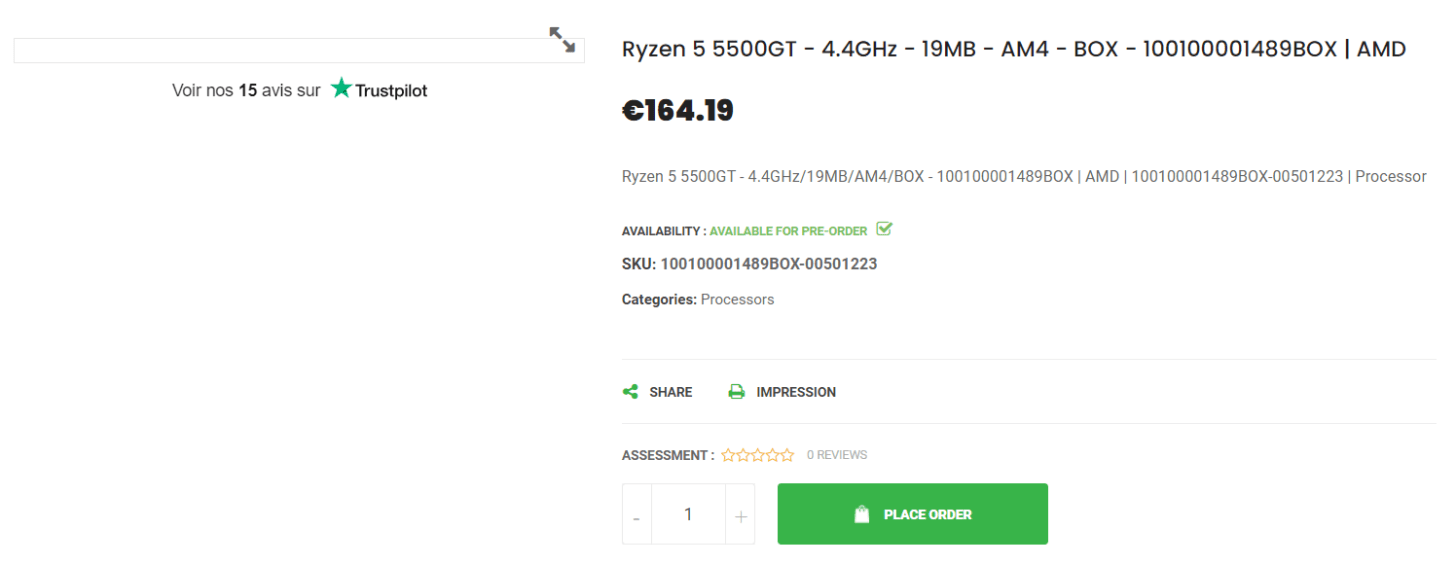Click the empty product image box
This screenshot has width=1456, height=565.
[x=299, y=50]
